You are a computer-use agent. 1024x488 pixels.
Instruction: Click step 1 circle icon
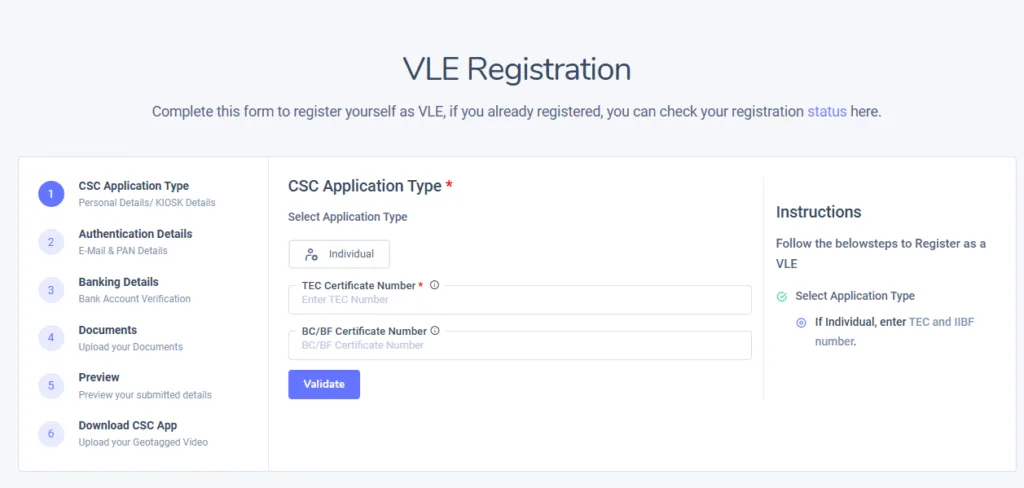51,194
